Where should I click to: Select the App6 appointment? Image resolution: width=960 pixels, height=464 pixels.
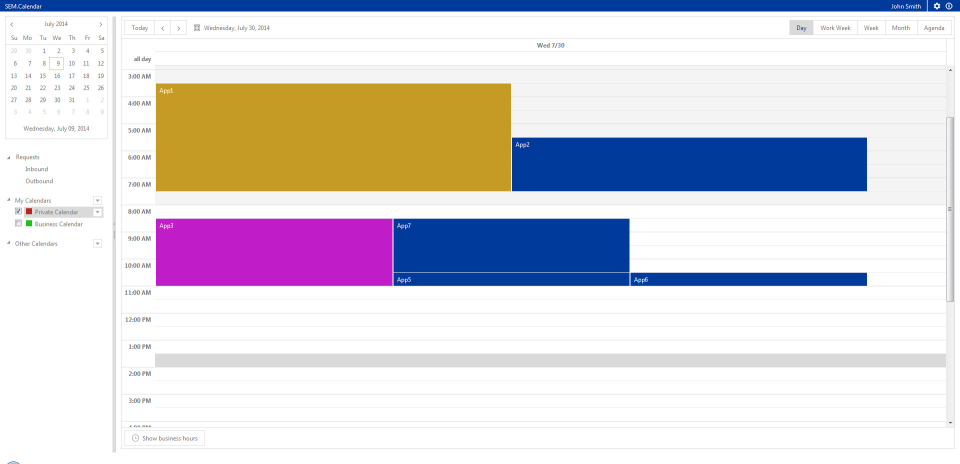pyautogui.click(x=749, y=279)
